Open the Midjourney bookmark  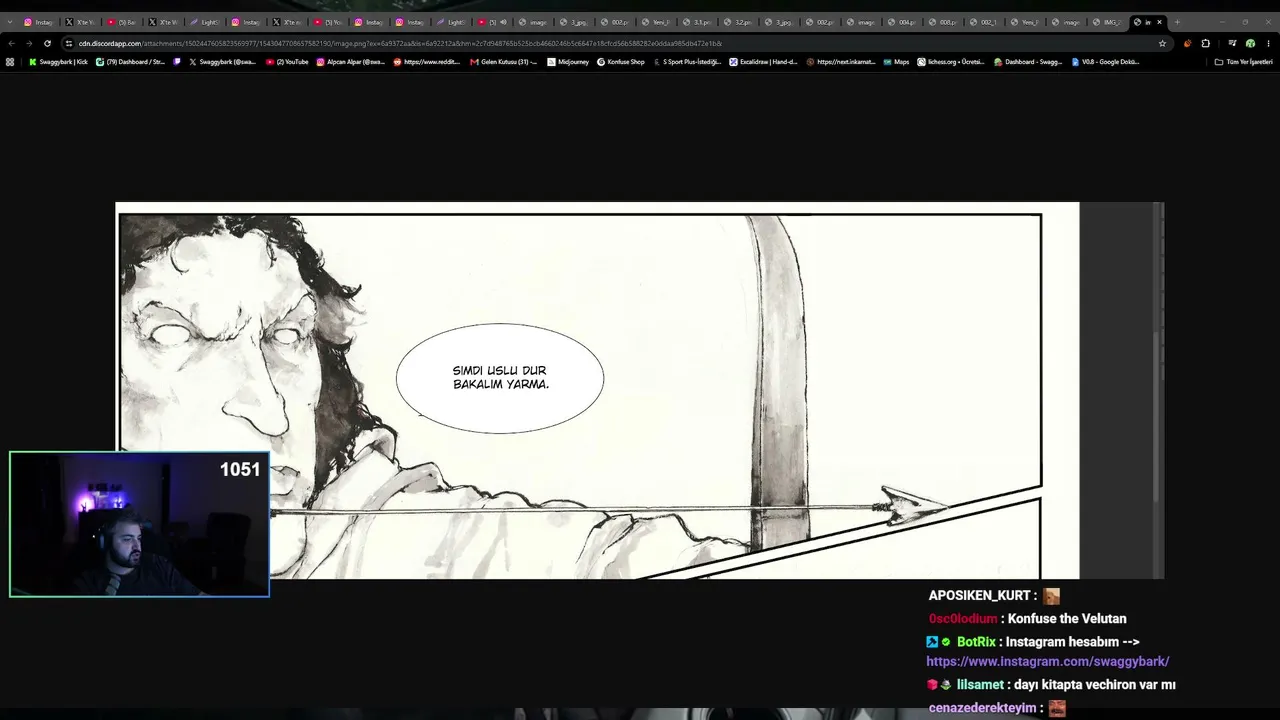[568, 62]
